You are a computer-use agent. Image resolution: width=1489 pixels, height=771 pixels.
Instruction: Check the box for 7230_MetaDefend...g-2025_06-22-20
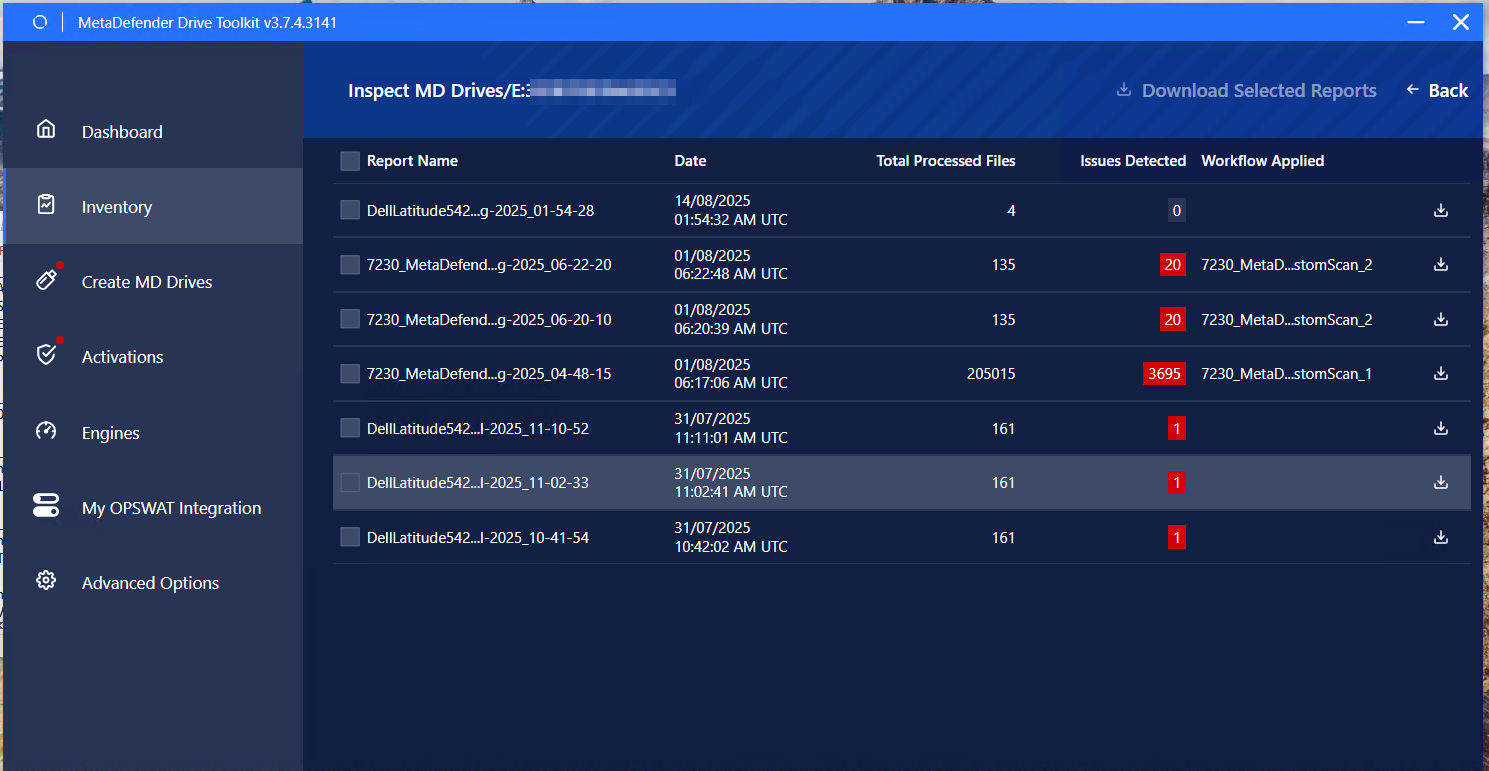[350, 264]
